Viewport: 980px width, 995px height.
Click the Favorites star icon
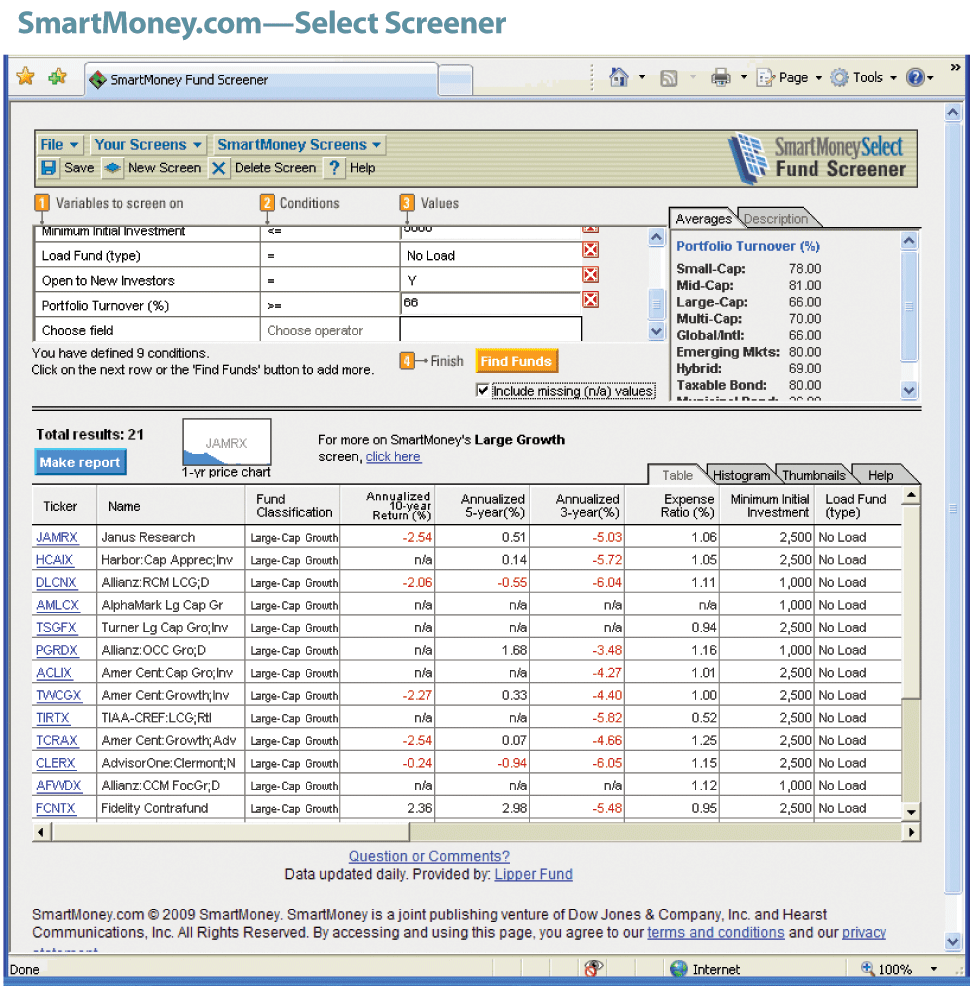(26, 77)
